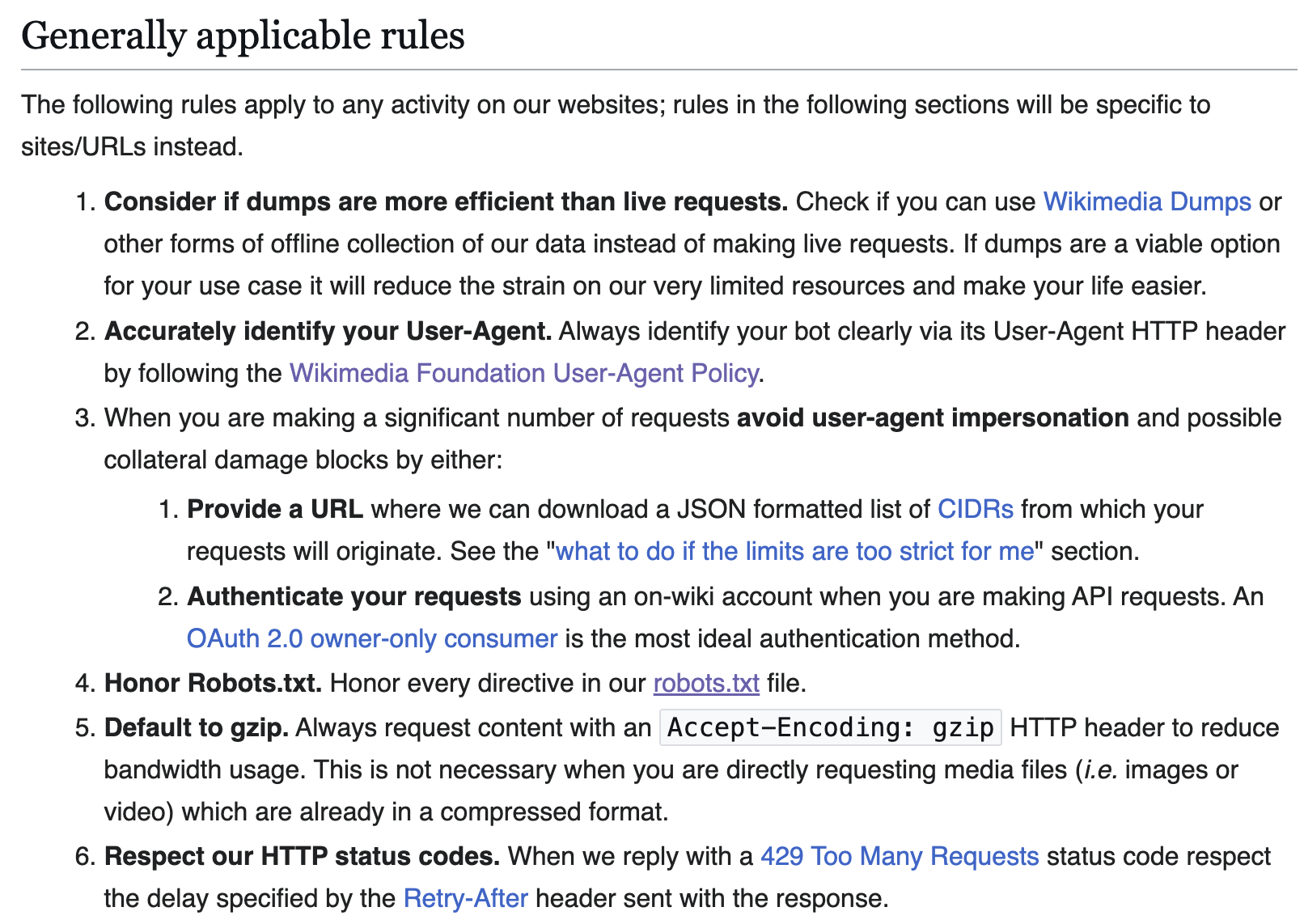Click bold text "Default to gzip."
Viewport: 1304px width, 924px height.
tap(197, 727)
